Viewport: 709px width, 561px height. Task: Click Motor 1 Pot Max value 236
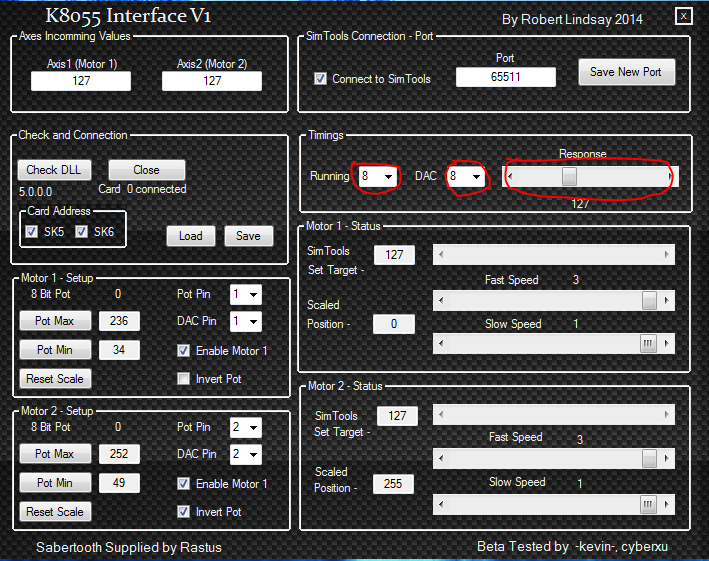tap(119, 321)
